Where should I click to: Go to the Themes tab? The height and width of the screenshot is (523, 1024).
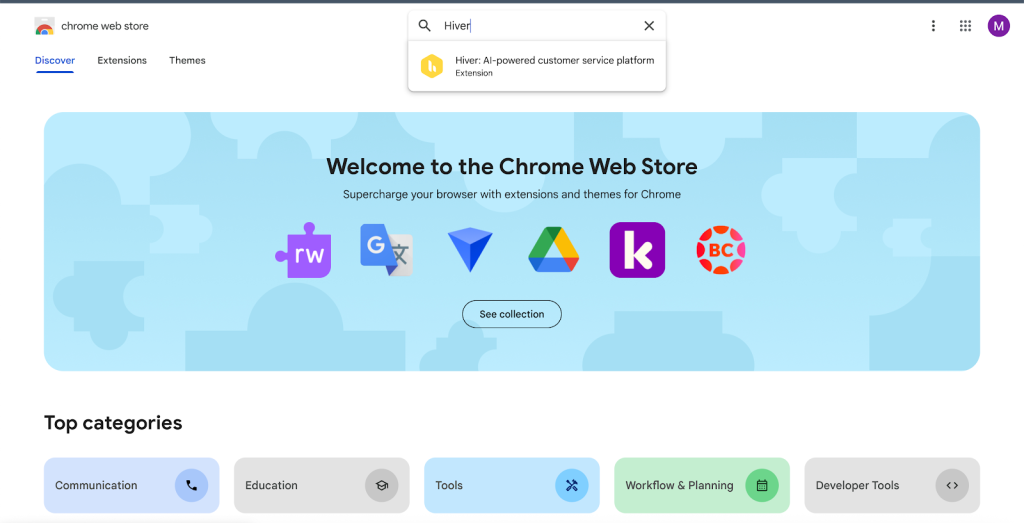[x=187, y=61]
